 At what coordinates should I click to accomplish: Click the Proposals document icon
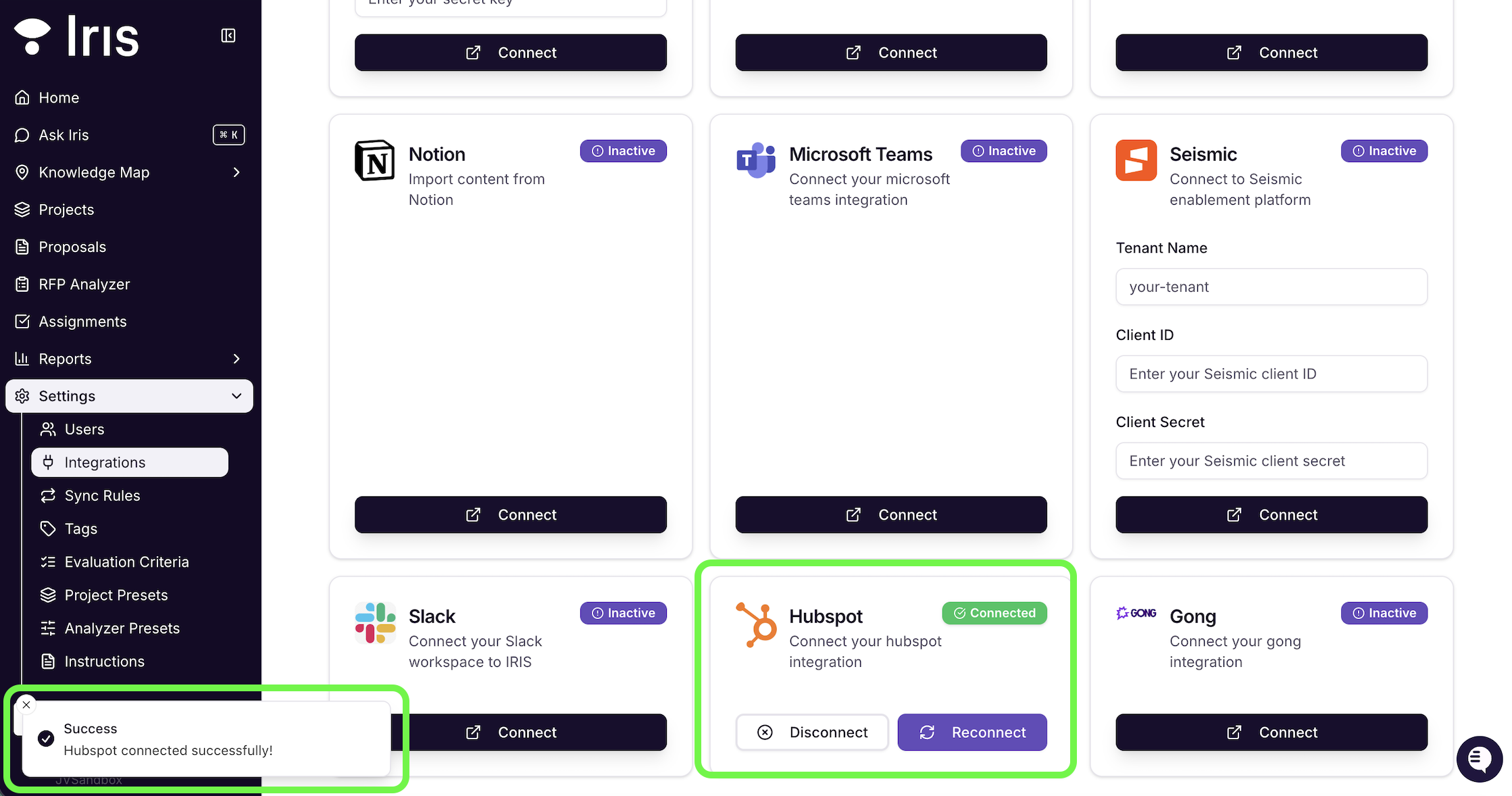point(22,247)
